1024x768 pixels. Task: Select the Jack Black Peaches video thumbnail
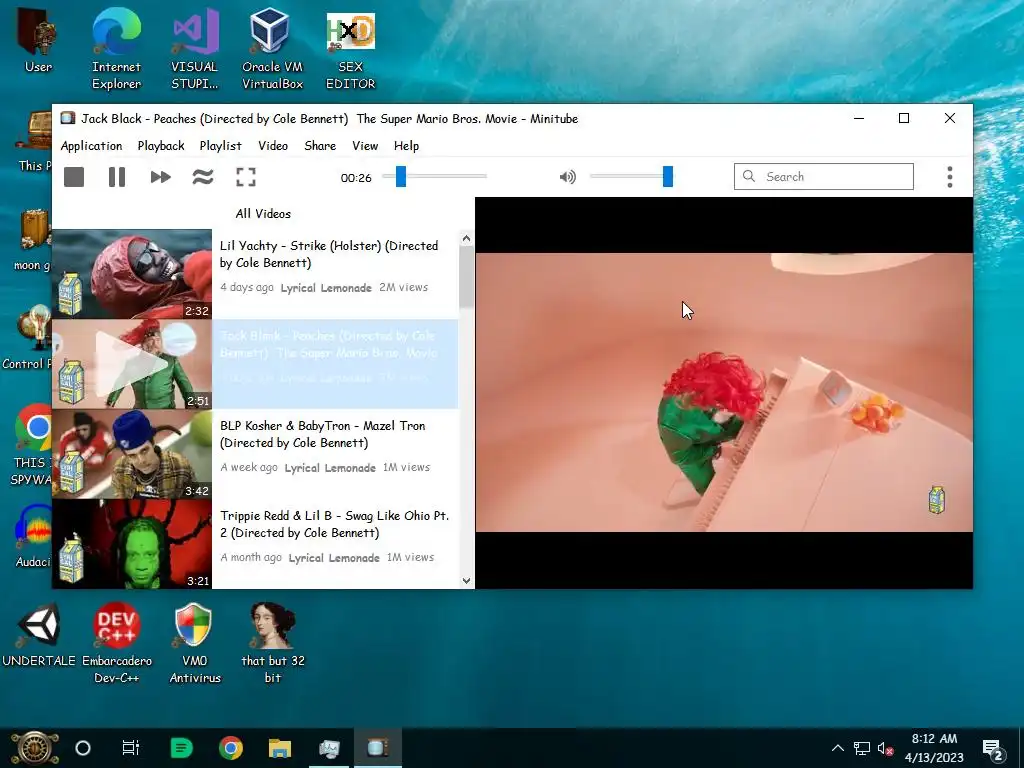pyautogui.click(x=132, y=364)
